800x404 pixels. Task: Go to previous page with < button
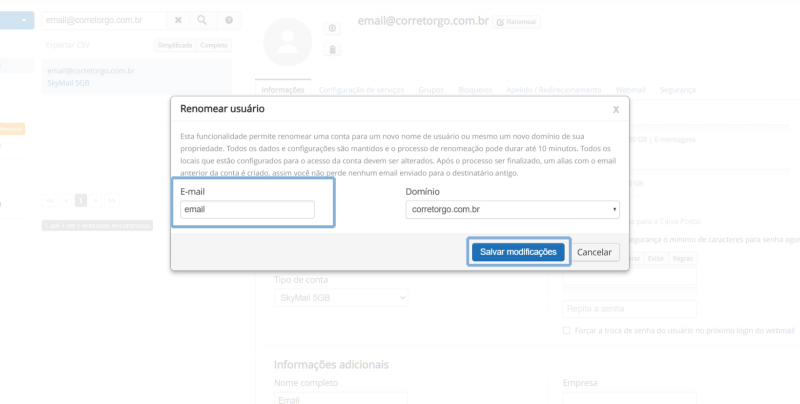click(66, 200)
